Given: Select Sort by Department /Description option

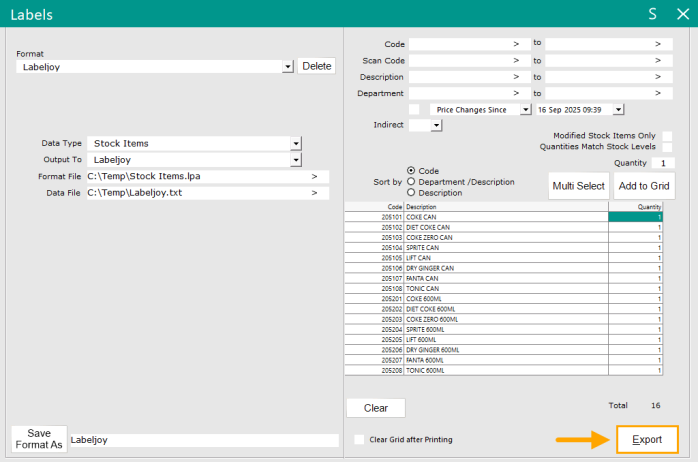Looking at the screenshot, I should pos(411,182).
